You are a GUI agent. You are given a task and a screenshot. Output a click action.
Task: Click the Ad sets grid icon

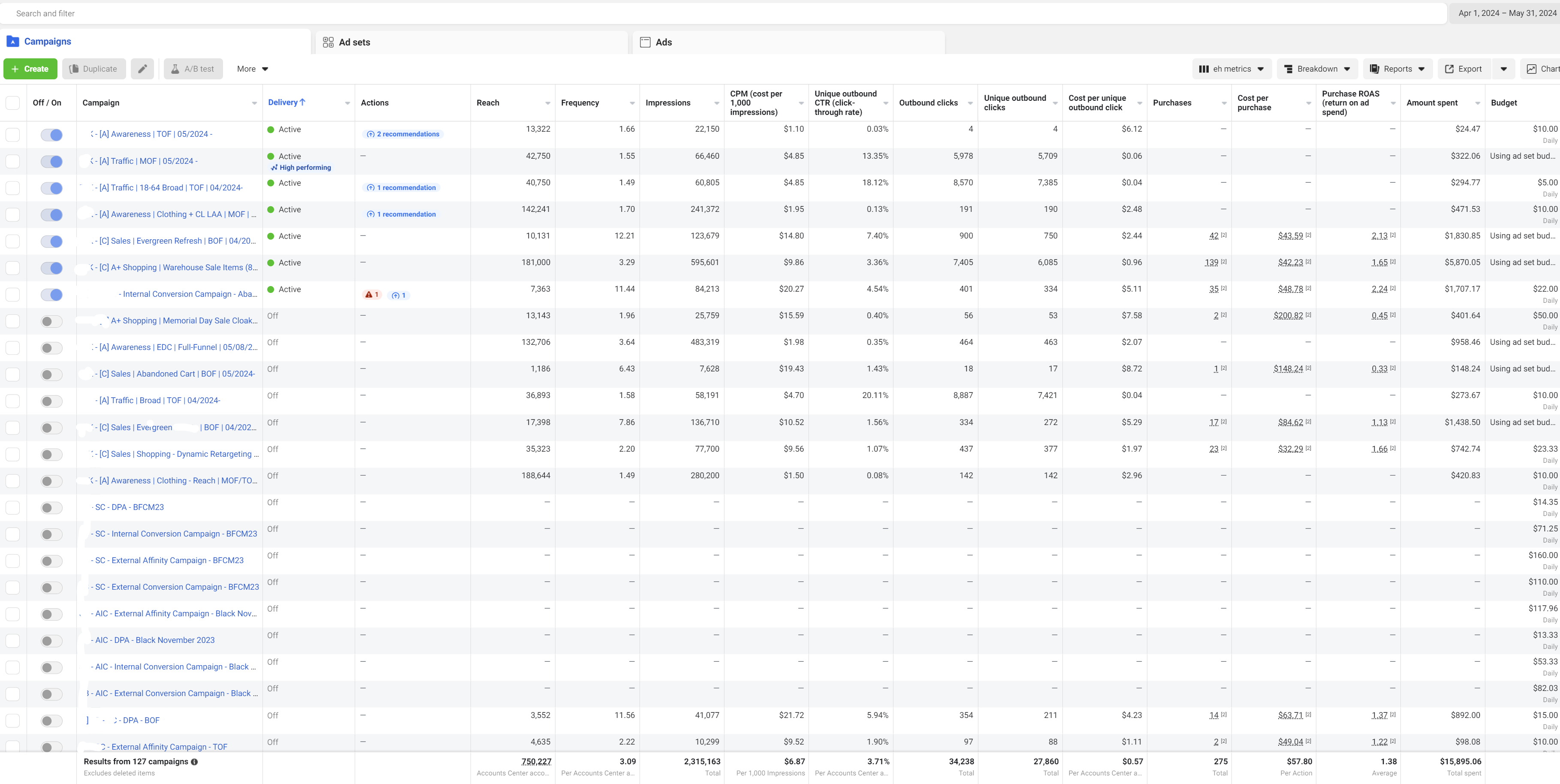[x=328, y=42]
